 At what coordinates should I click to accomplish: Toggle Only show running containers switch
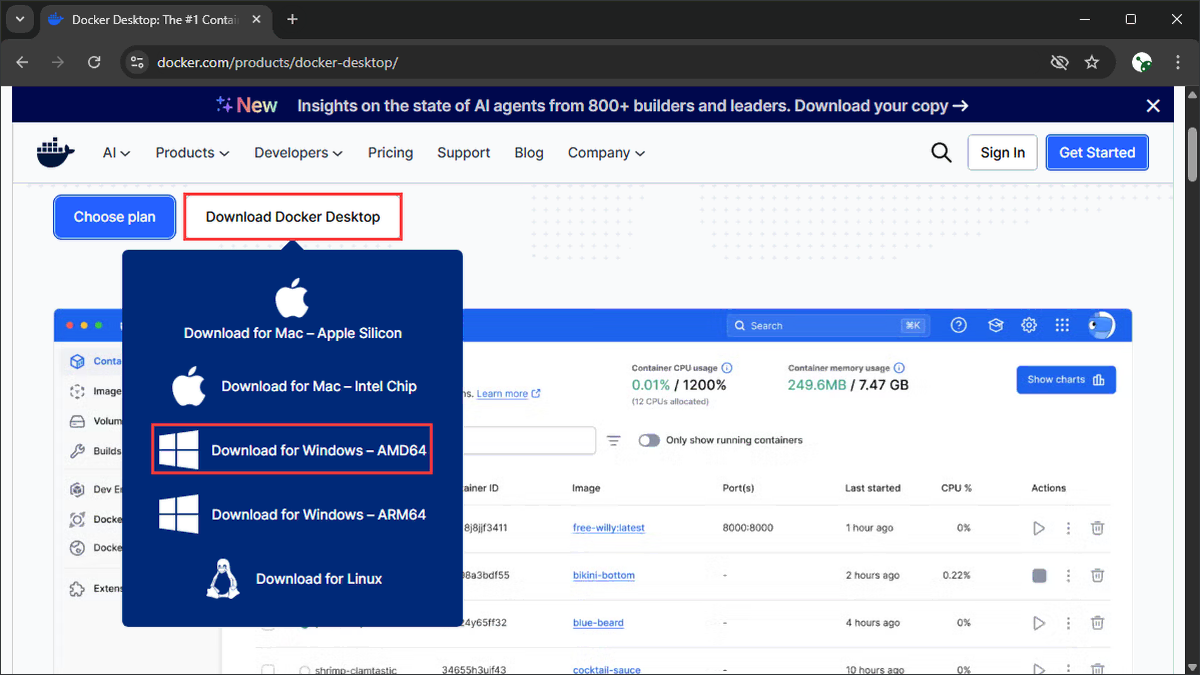(649, 440)
